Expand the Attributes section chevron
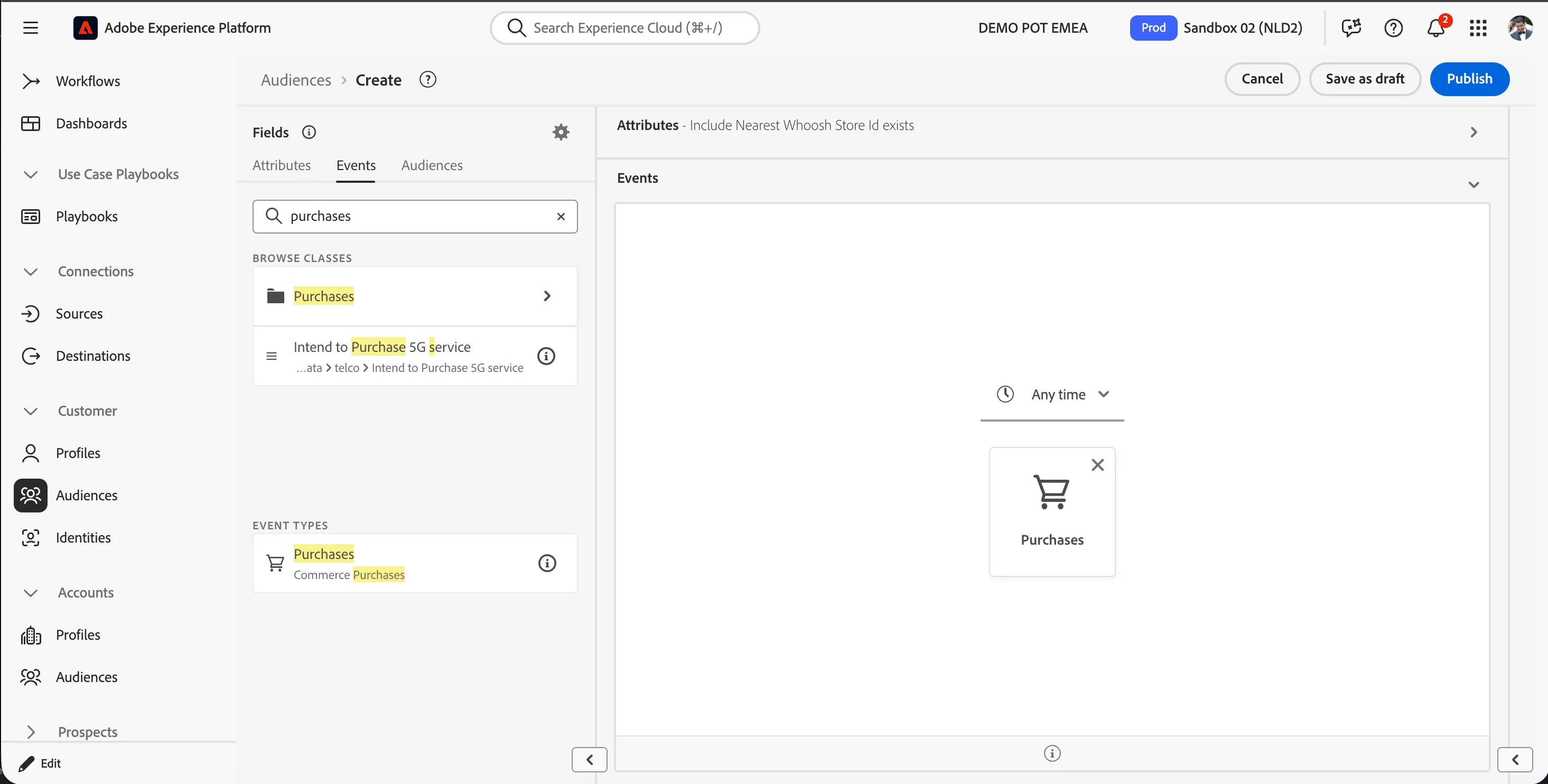This screenshot has width=1548, height=784. [x=1474, y=132]
